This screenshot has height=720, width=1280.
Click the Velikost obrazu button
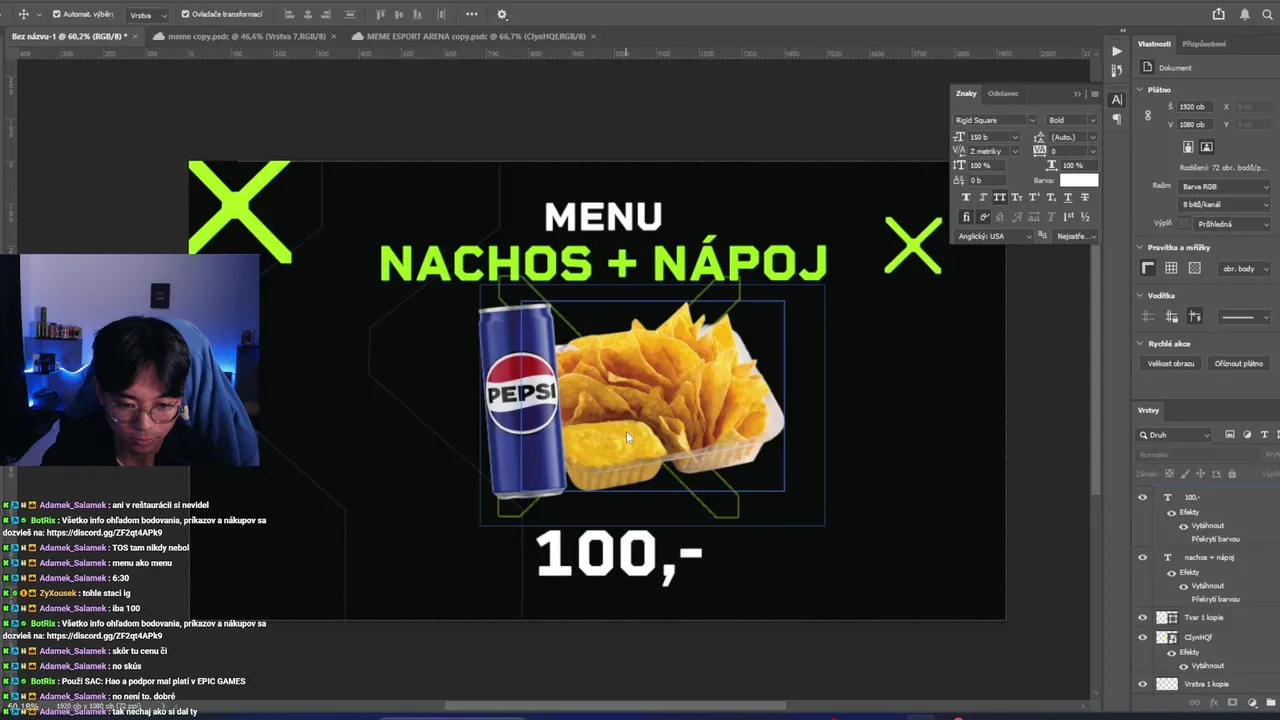click(x=1171, y=363)
